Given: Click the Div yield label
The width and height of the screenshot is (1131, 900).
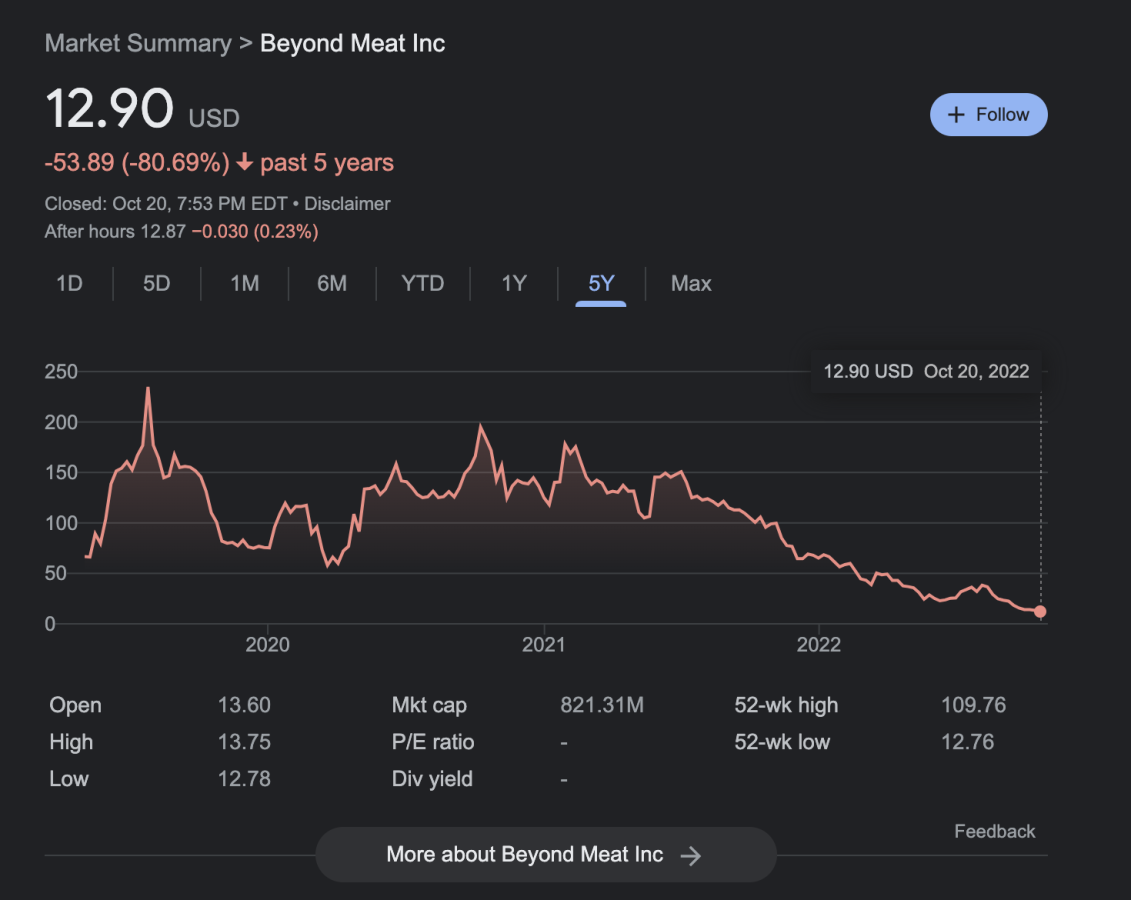Looking at the screenshot, I should (x=432, y=779).
